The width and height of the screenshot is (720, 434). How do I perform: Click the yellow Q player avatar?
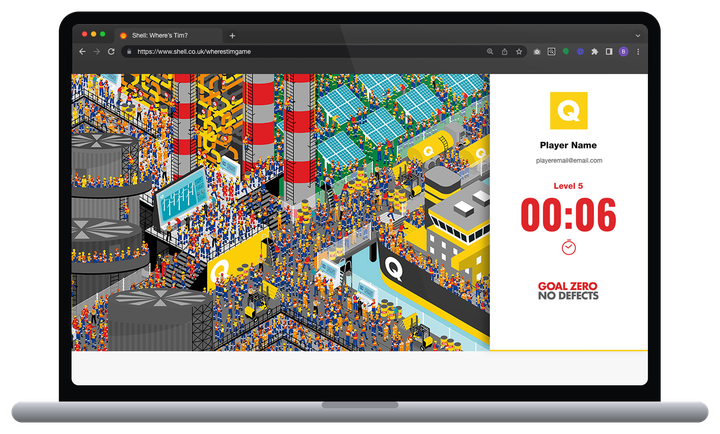[568, 111]
